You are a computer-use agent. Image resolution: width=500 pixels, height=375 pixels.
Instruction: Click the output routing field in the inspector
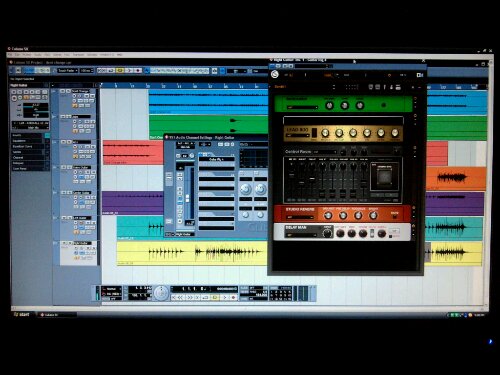tap(31, 128)
